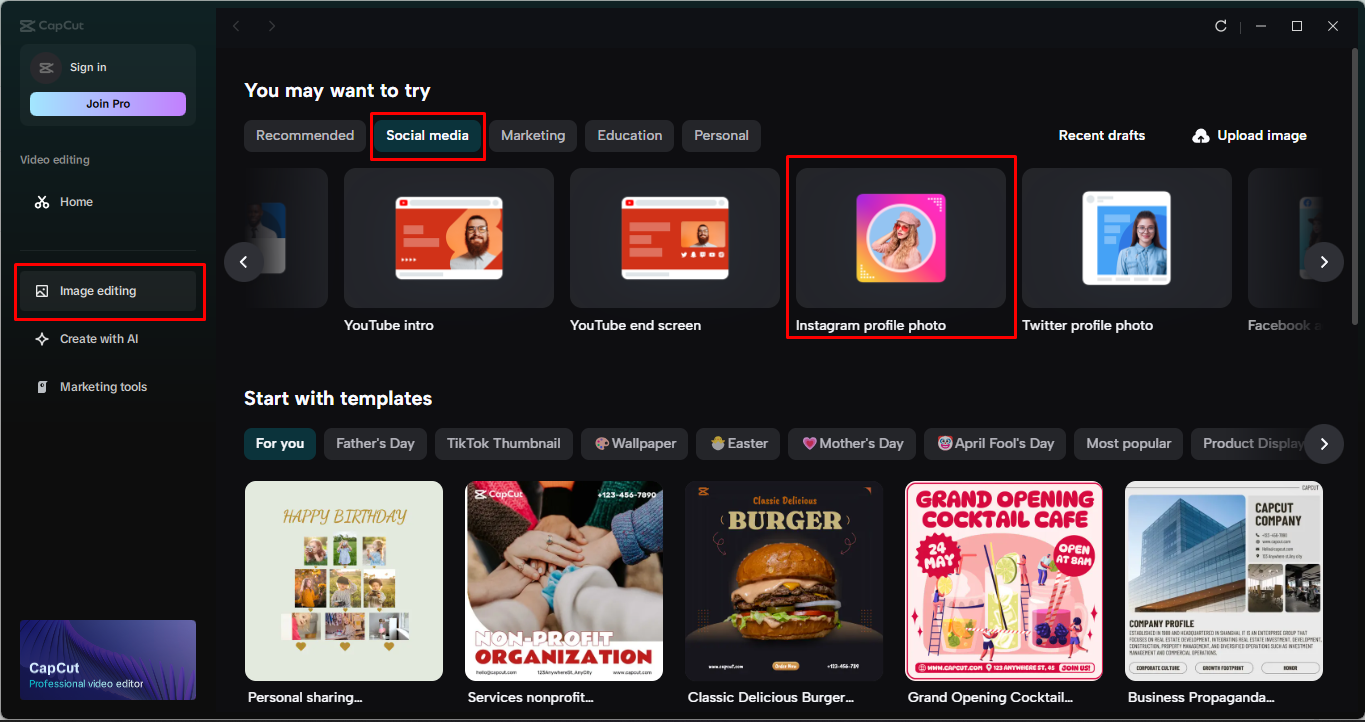
Task: Select the Education category chip
Action: click(x=628, y=135)
